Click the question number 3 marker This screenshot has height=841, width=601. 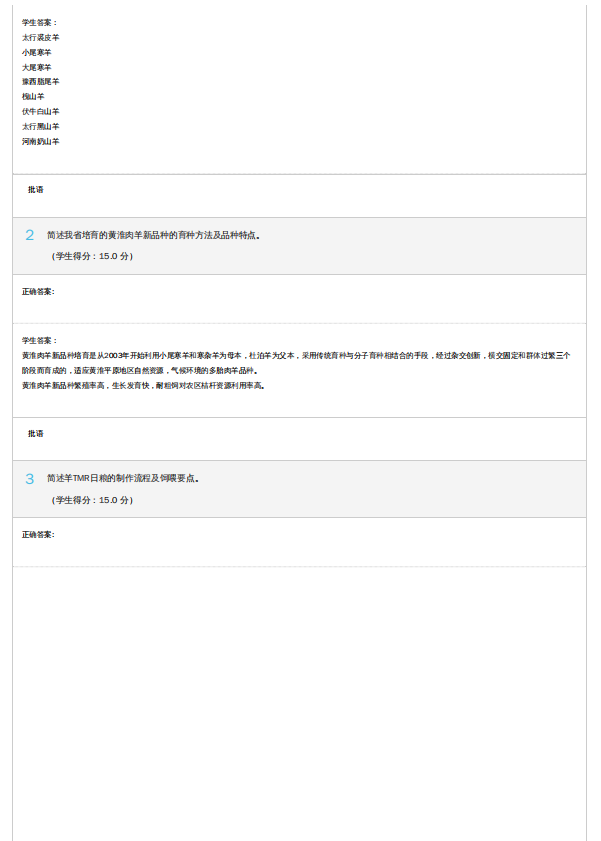(x=30, y=479)
